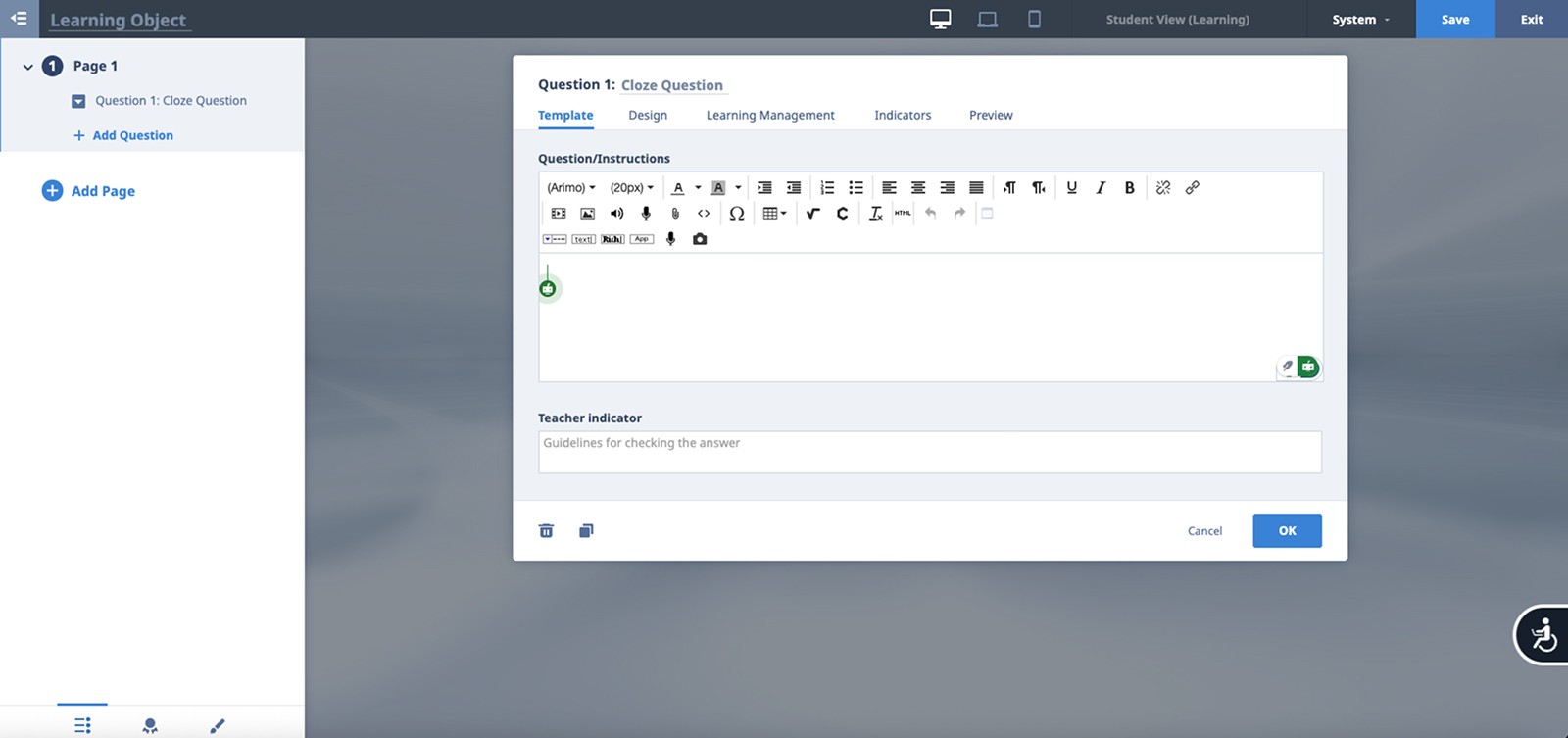Insert a special character (Omega)
Screen dimensions: 1568x738
(737, 213)
